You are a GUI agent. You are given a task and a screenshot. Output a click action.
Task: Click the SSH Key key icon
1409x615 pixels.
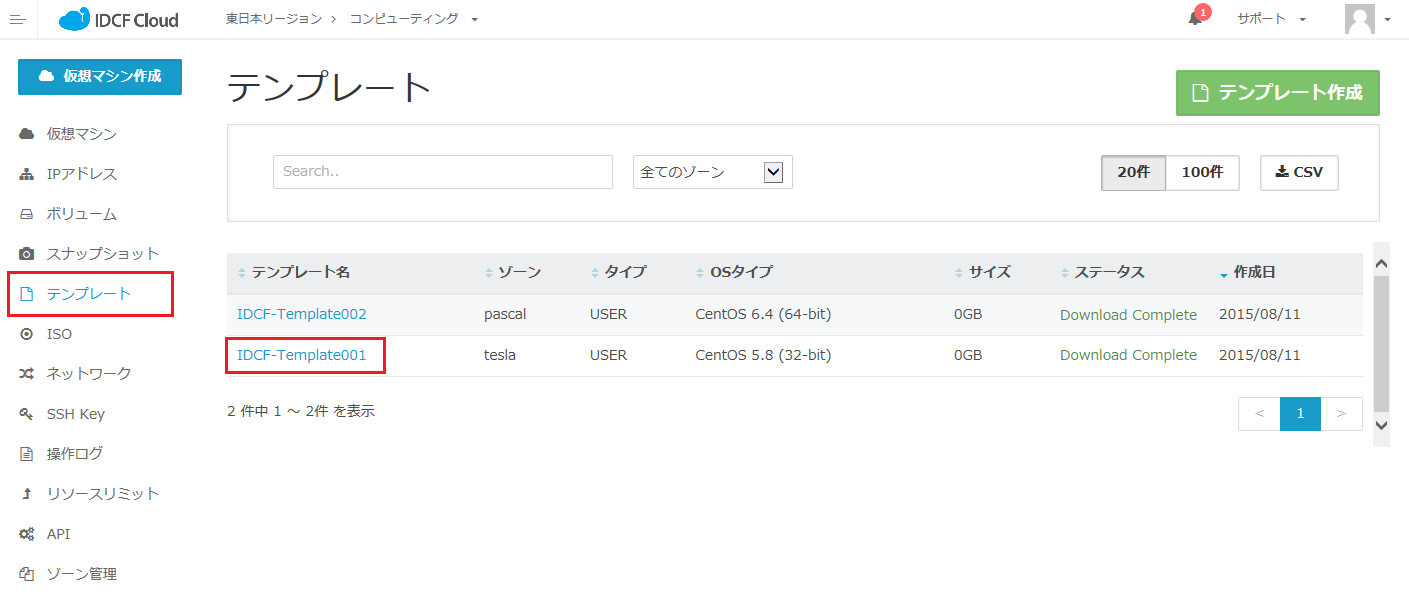pyautogui.click(x=27, y=414)
